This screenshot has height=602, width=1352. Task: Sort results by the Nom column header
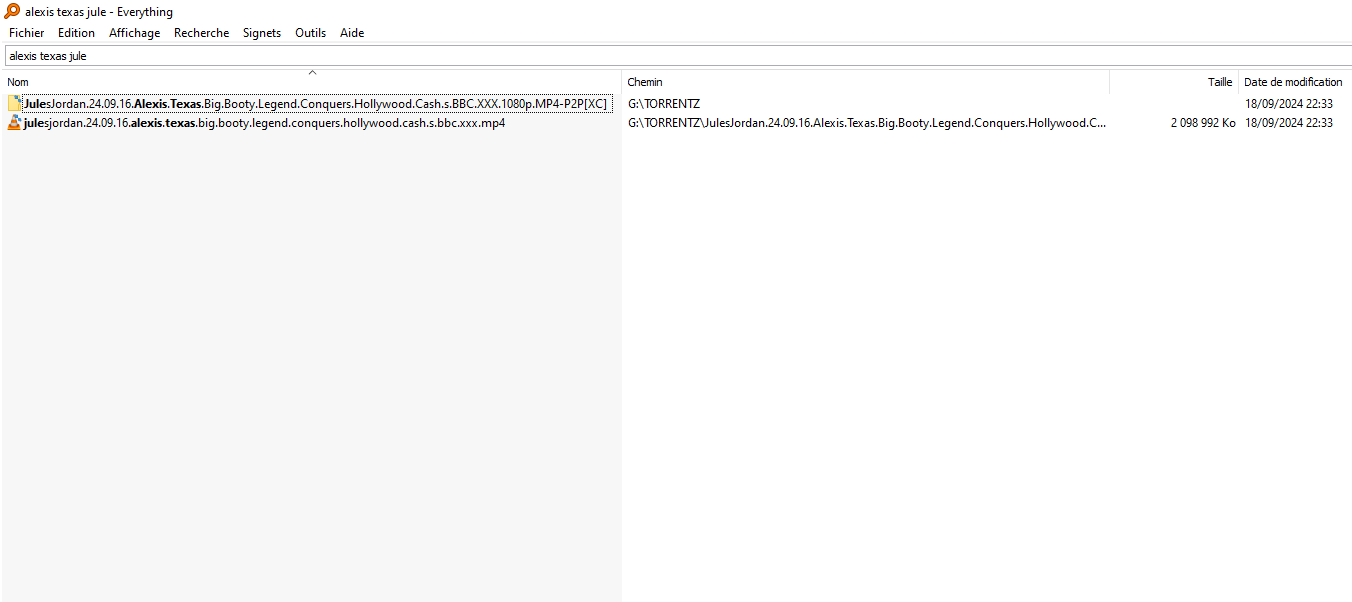click(x=312, y=82)
